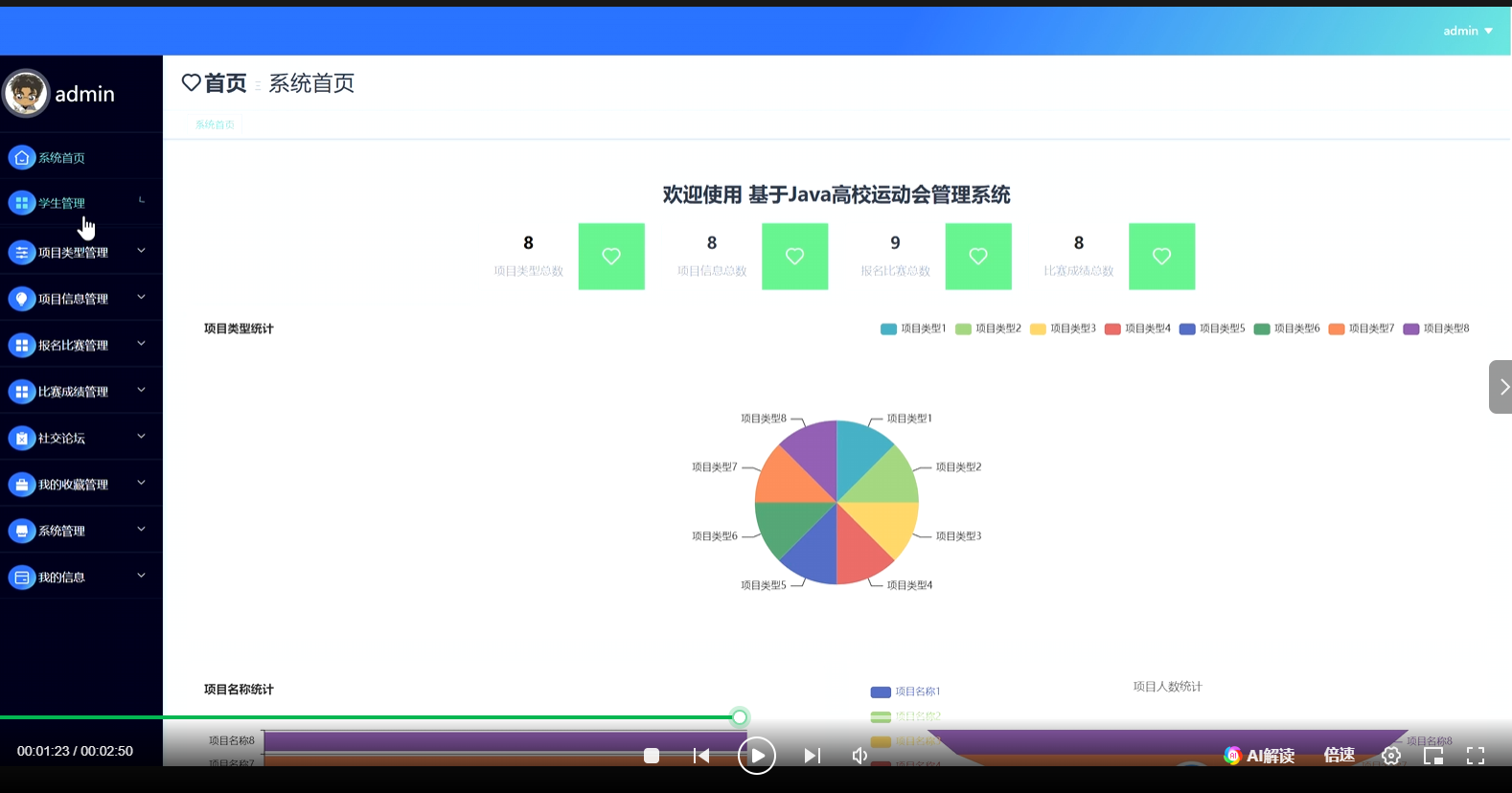Toggle 项目类型3 in pie chart legend

pyautogui.click(x=1063, y=329)
